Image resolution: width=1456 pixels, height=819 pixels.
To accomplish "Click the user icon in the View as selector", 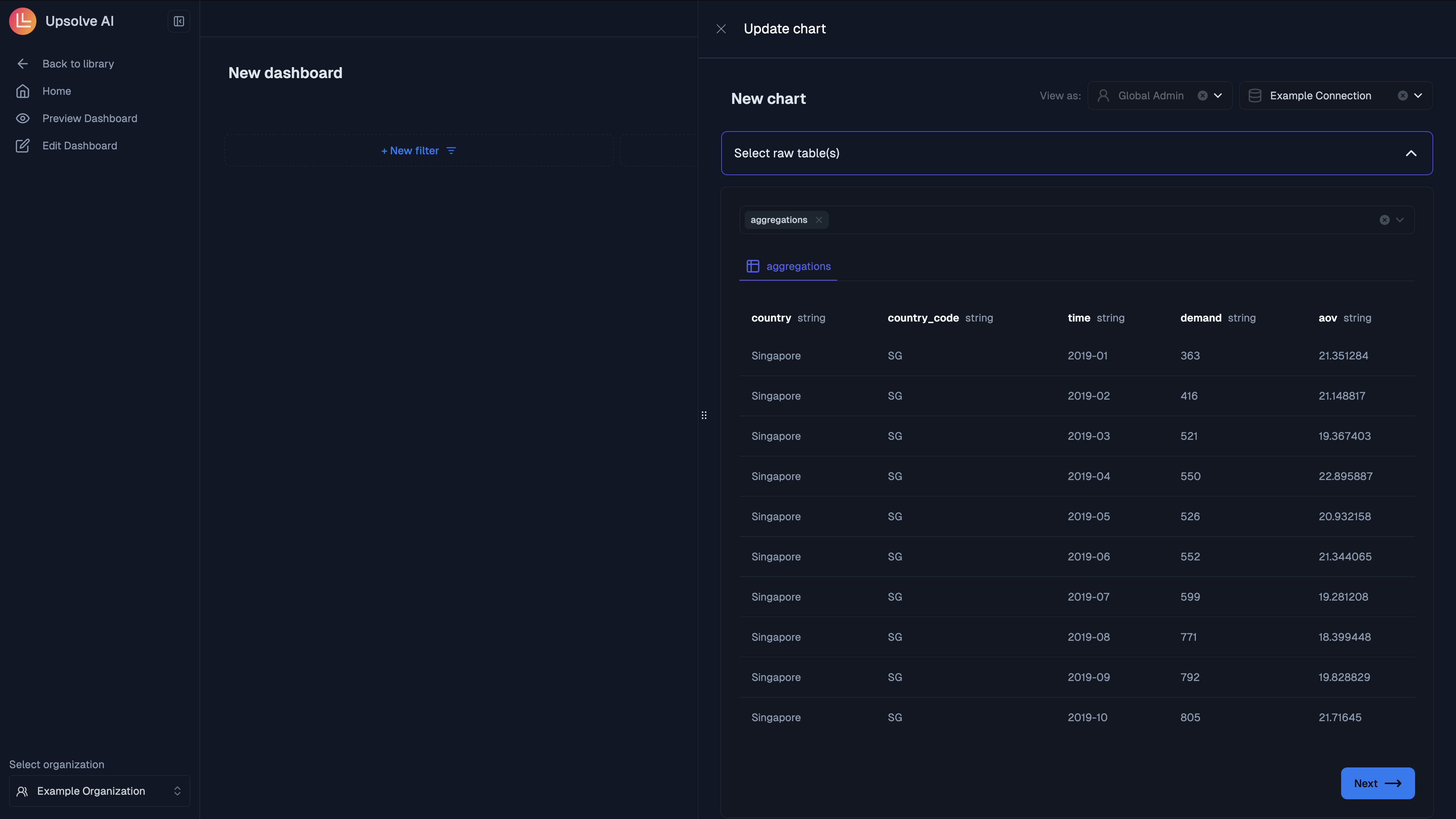I will point(1104,95).
